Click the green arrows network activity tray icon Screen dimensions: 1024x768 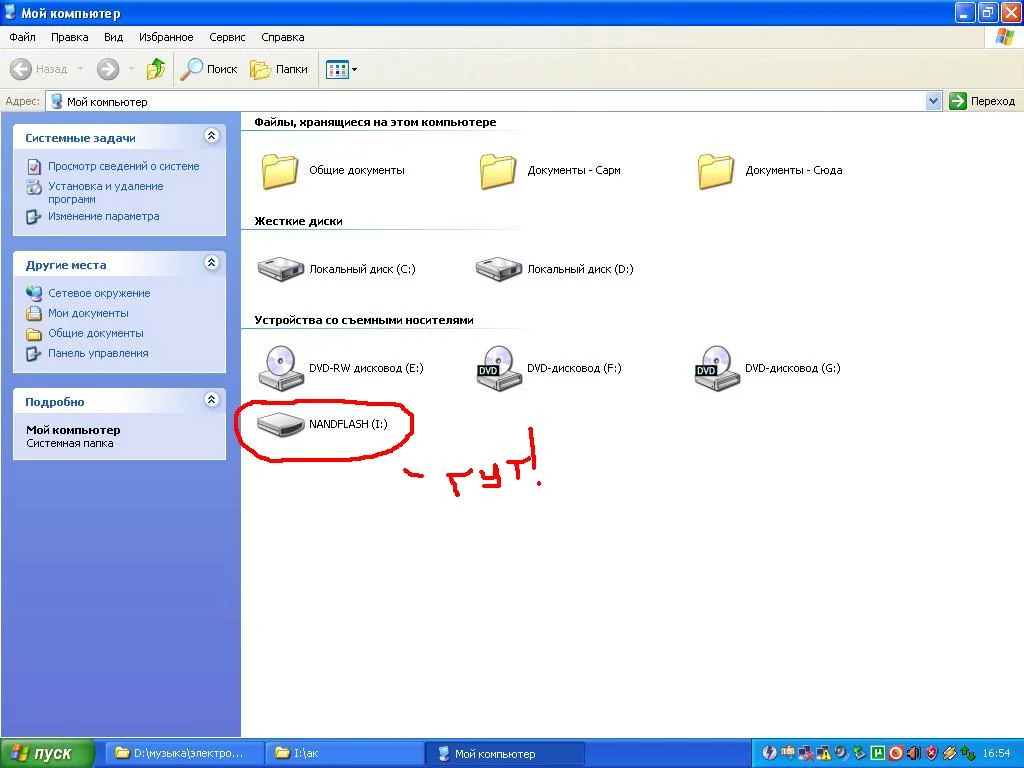pos(968,753)
